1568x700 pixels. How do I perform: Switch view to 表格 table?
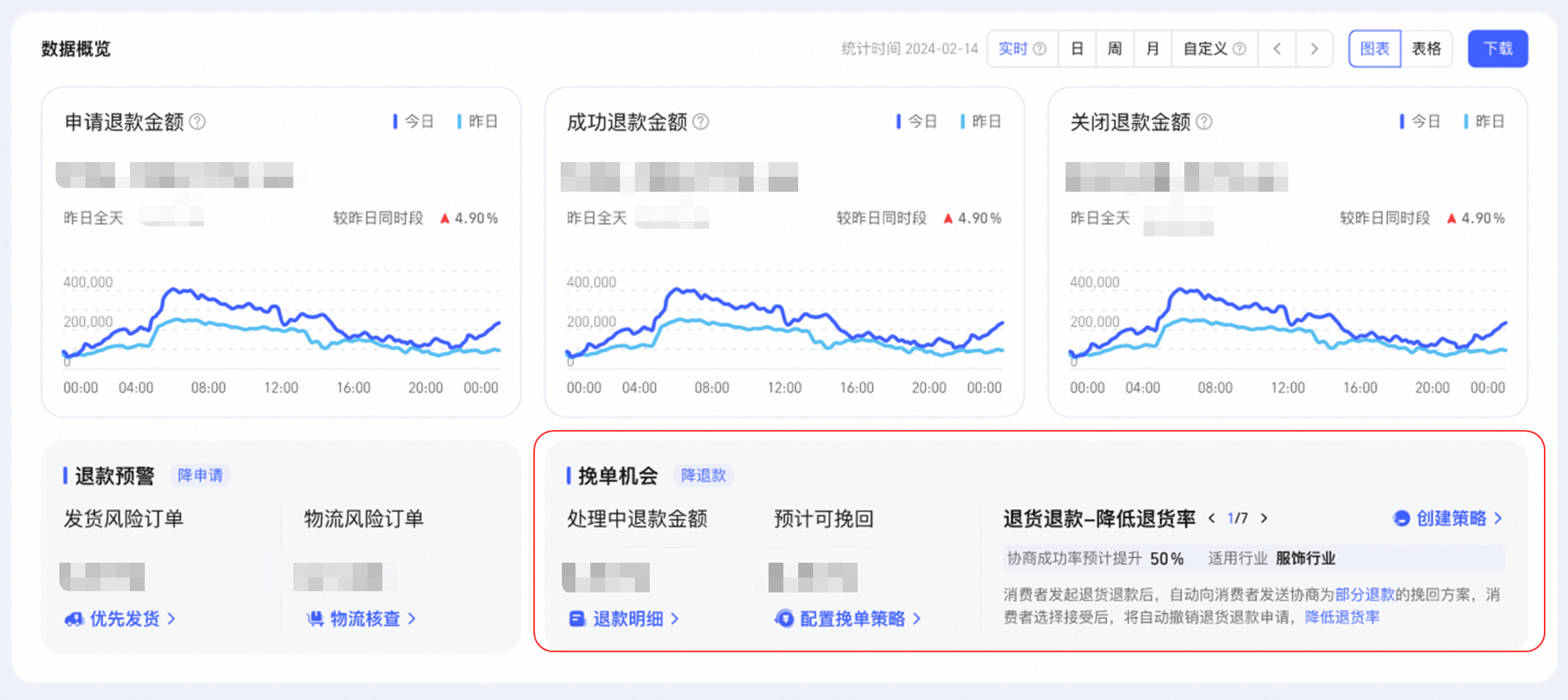[x=1426, y=49]
